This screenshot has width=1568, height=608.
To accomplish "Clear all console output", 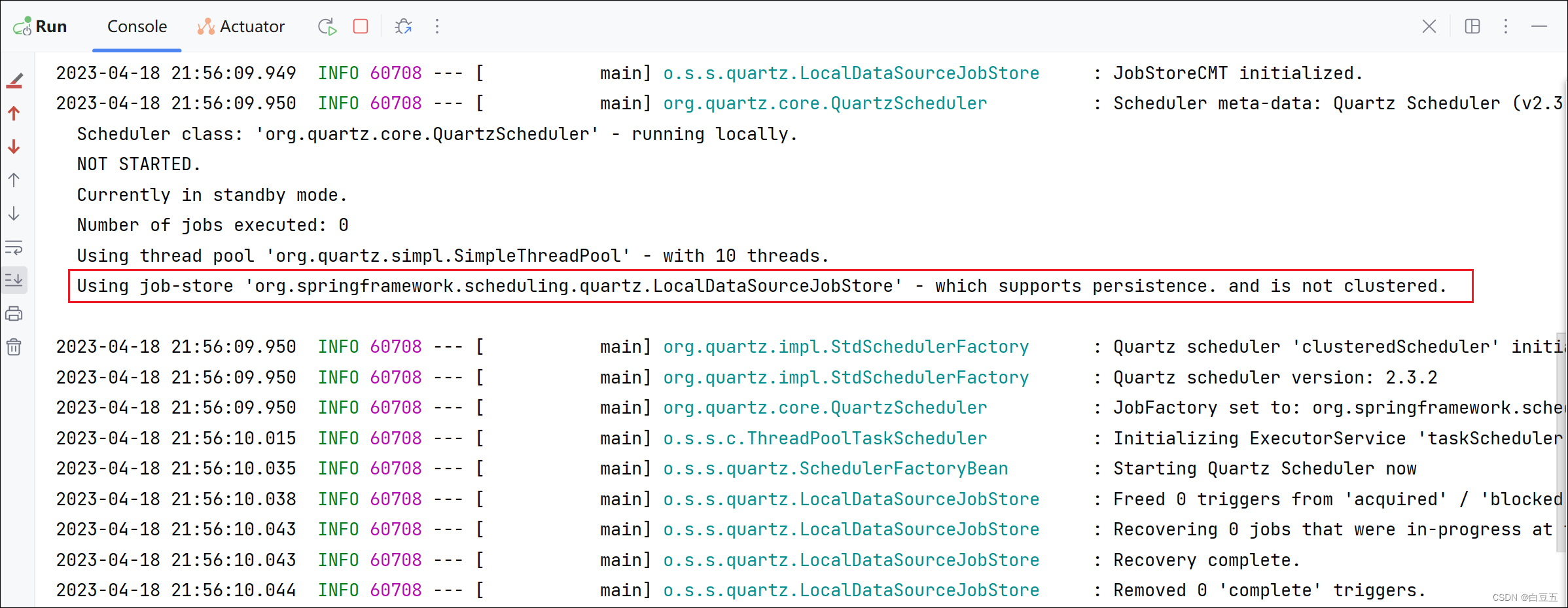I will (14, 348).
